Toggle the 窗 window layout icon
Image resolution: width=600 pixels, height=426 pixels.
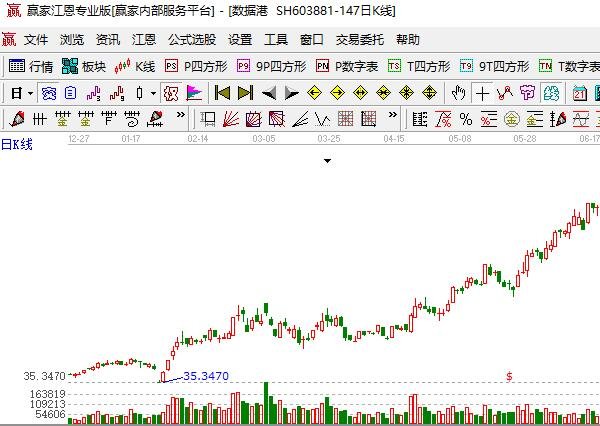pyautogui.click(x=49, y=93)
